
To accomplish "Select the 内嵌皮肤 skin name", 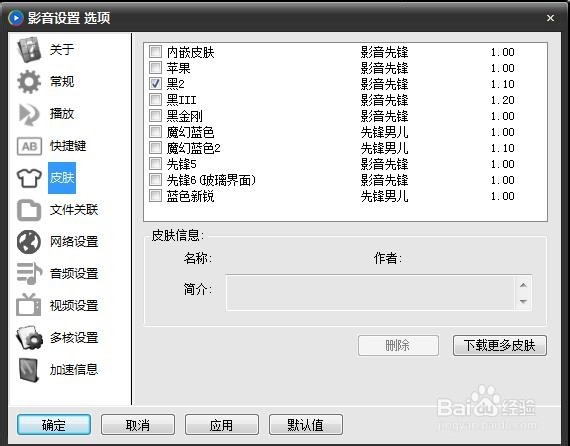I will [190, 52].
